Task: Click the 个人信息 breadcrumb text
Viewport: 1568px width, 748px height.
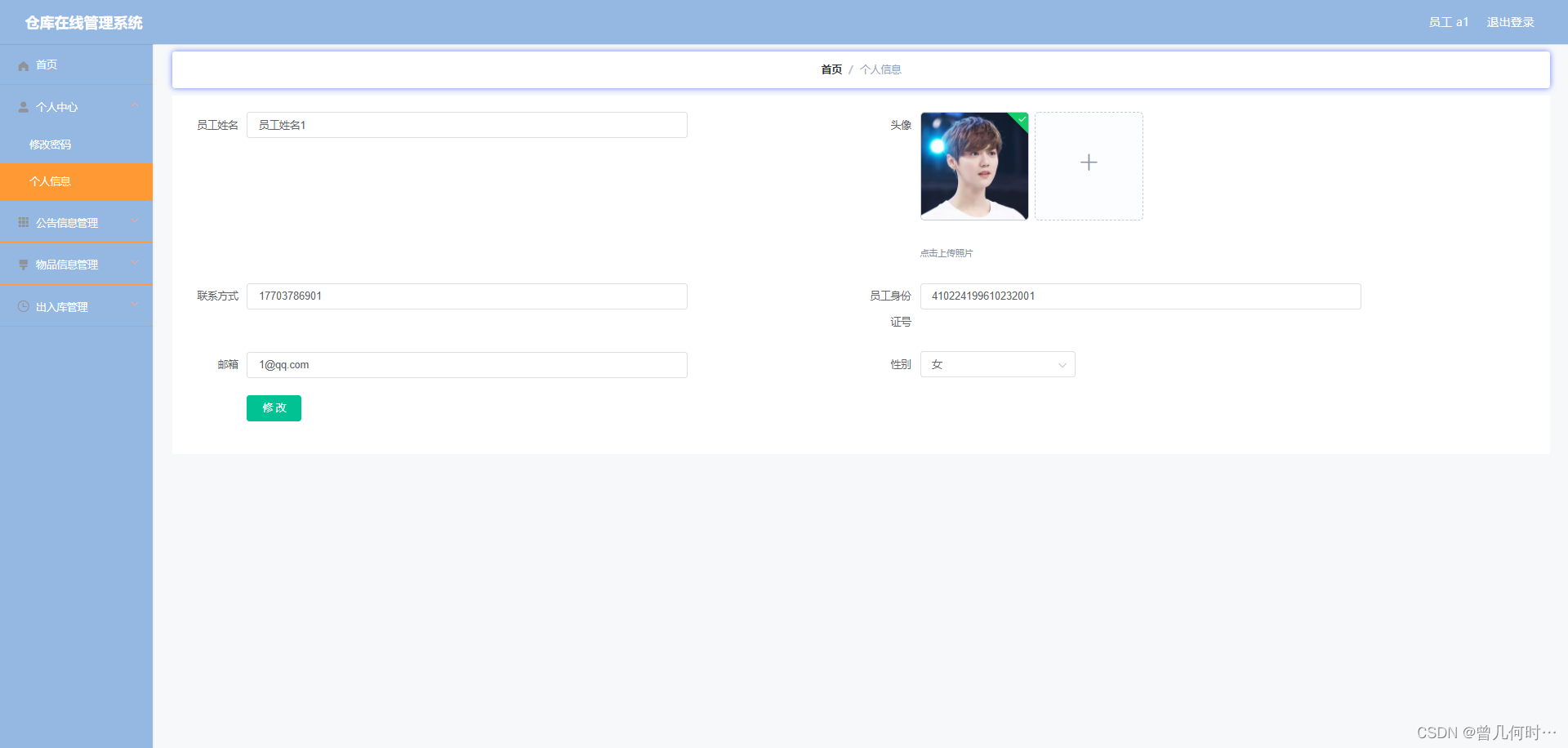Action: [x=880, y=69]
